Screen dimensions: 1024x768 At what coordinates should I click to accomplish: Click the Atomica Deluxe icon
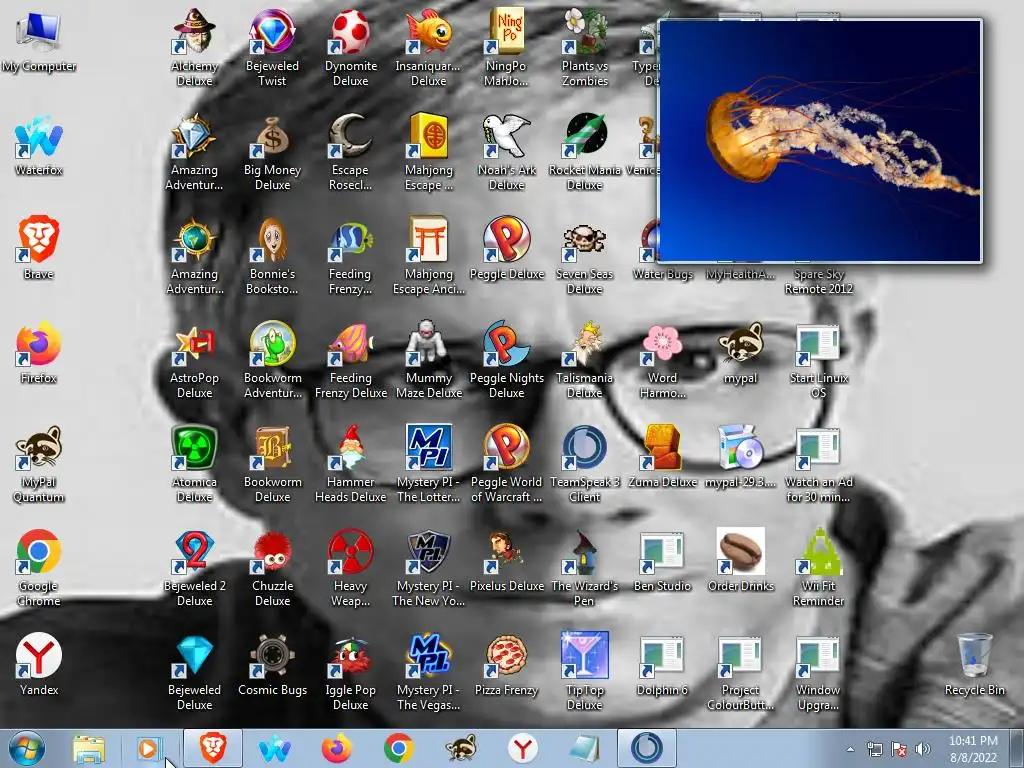pyautogui.click(x=195, y=464)
